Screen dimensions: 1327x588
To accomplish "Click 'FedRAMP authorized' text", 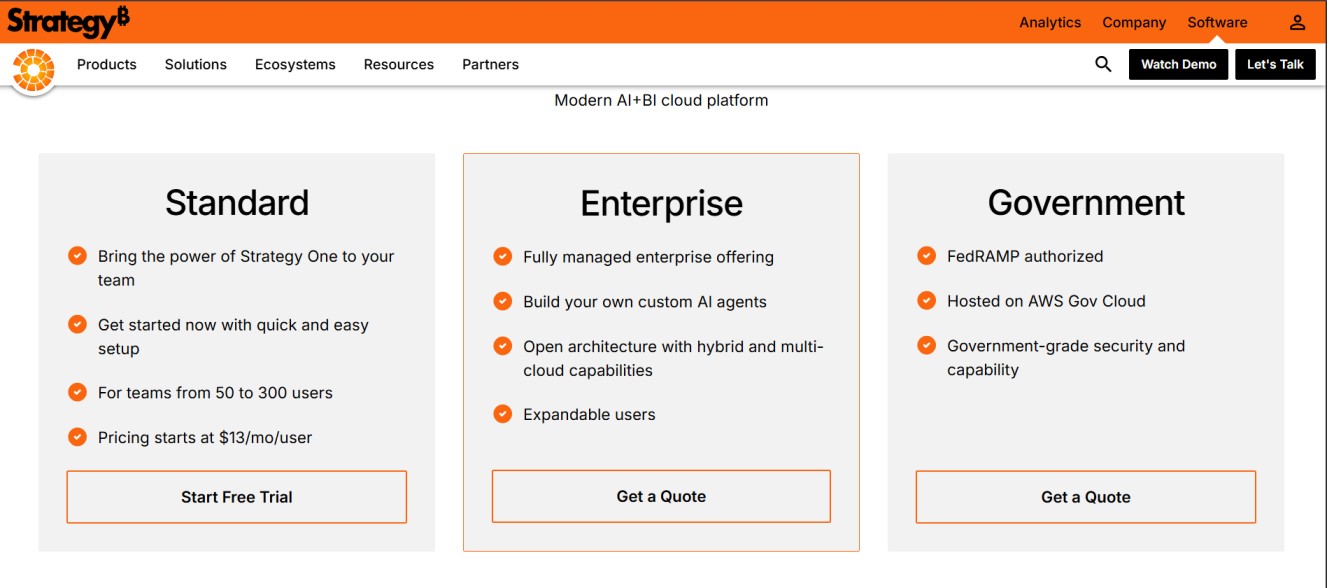I will tap(1025, 256).
